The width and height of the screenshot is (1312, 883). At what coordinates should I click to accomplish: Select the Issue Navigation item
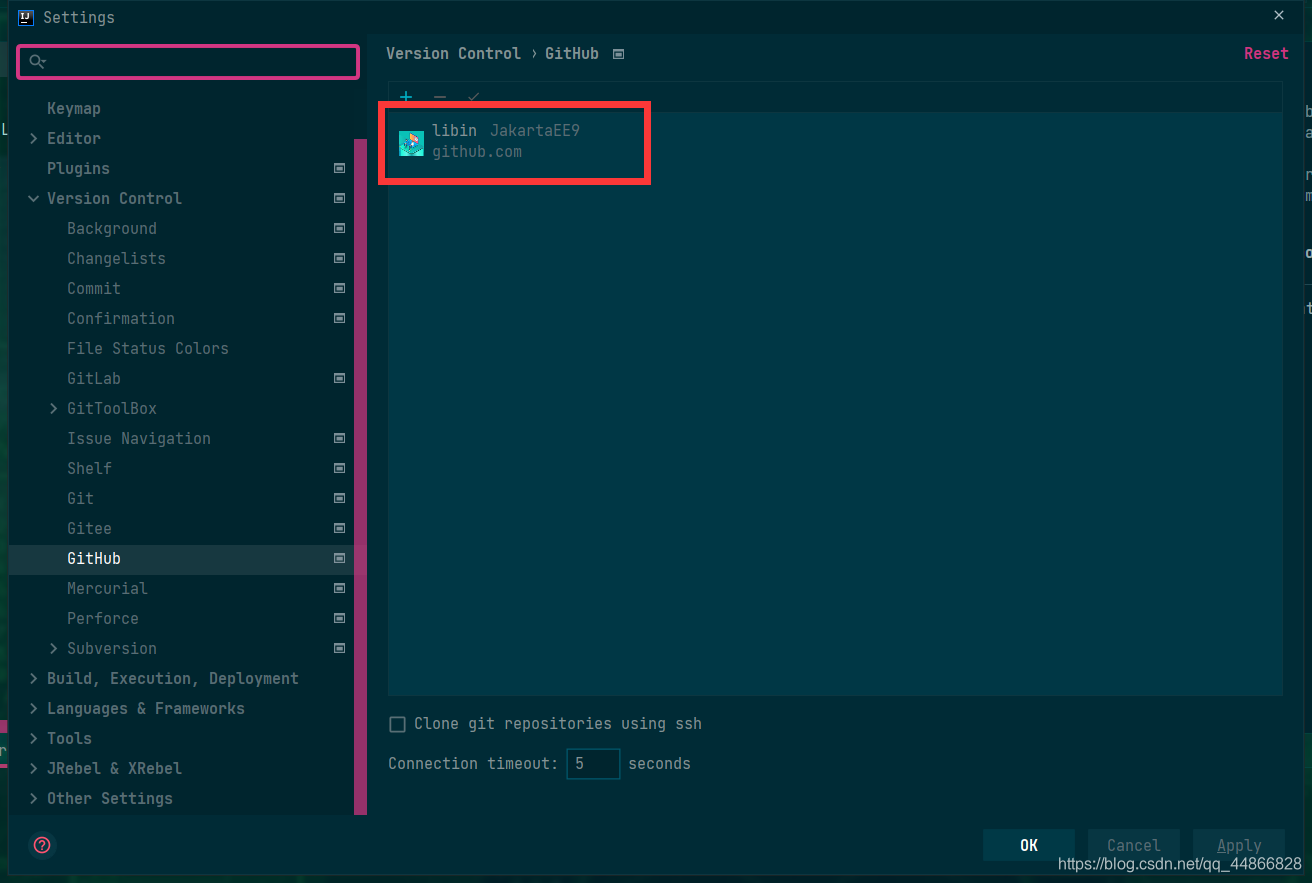139,438
